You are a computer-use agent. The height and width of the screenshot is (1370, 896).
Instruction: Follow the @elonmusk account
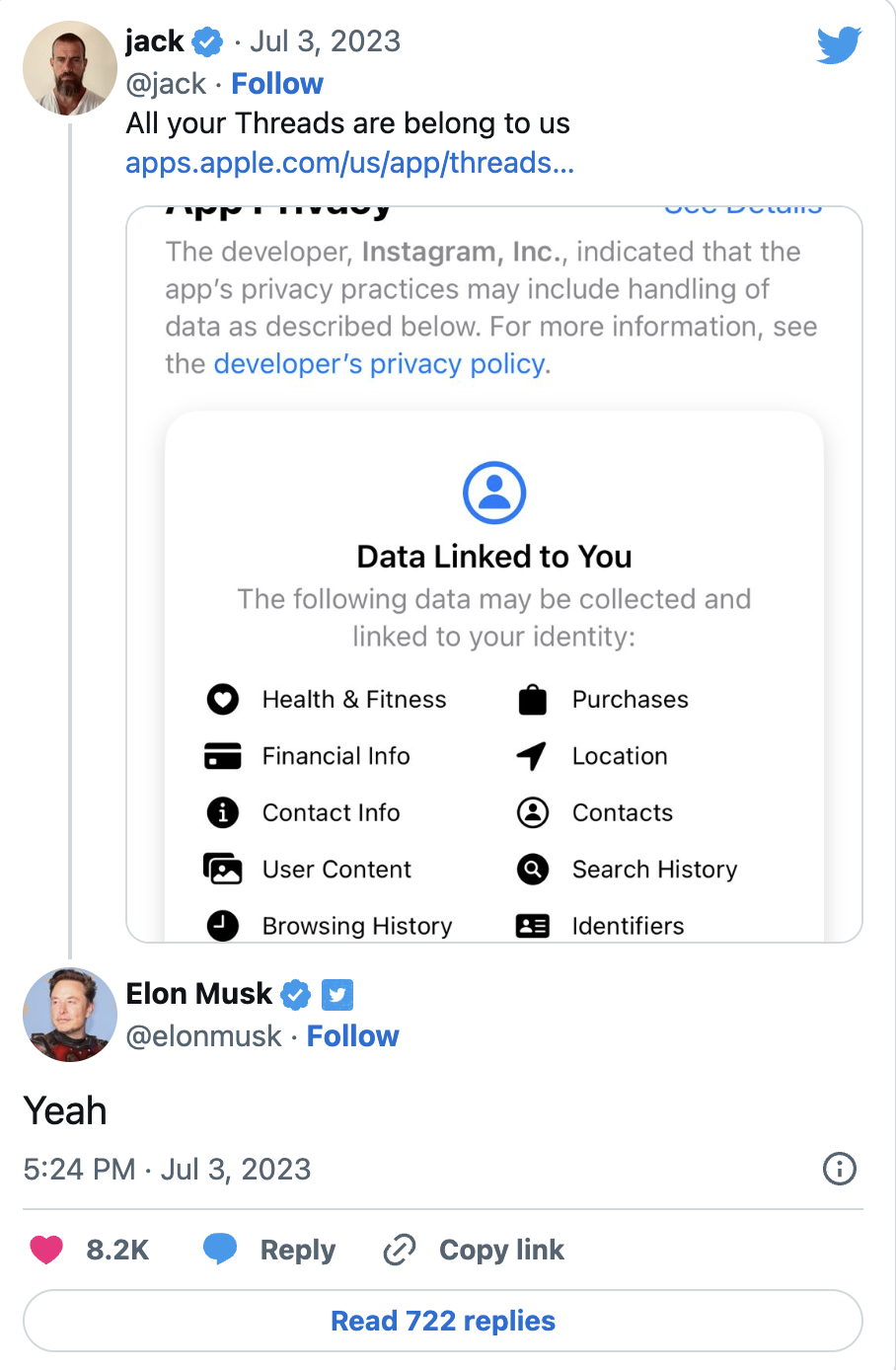[352, 1036]
